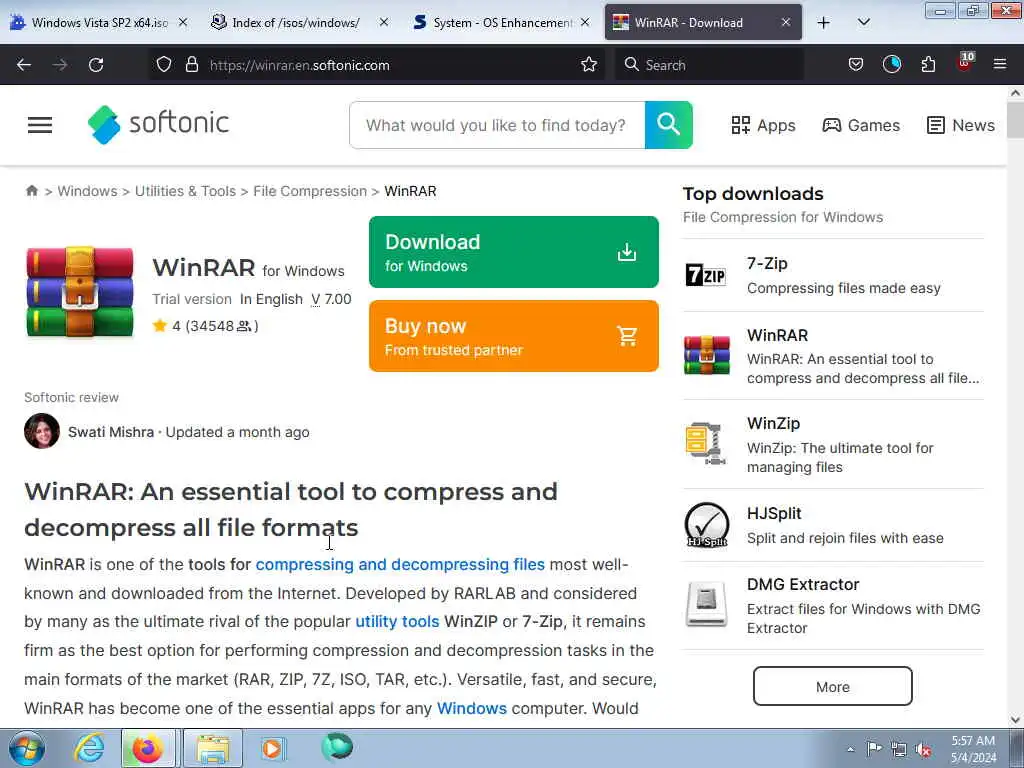This screenshot has width=1024, height=768.
Task: Click the blue circular toolbar extension icon
Action: [x=891, y=64]
